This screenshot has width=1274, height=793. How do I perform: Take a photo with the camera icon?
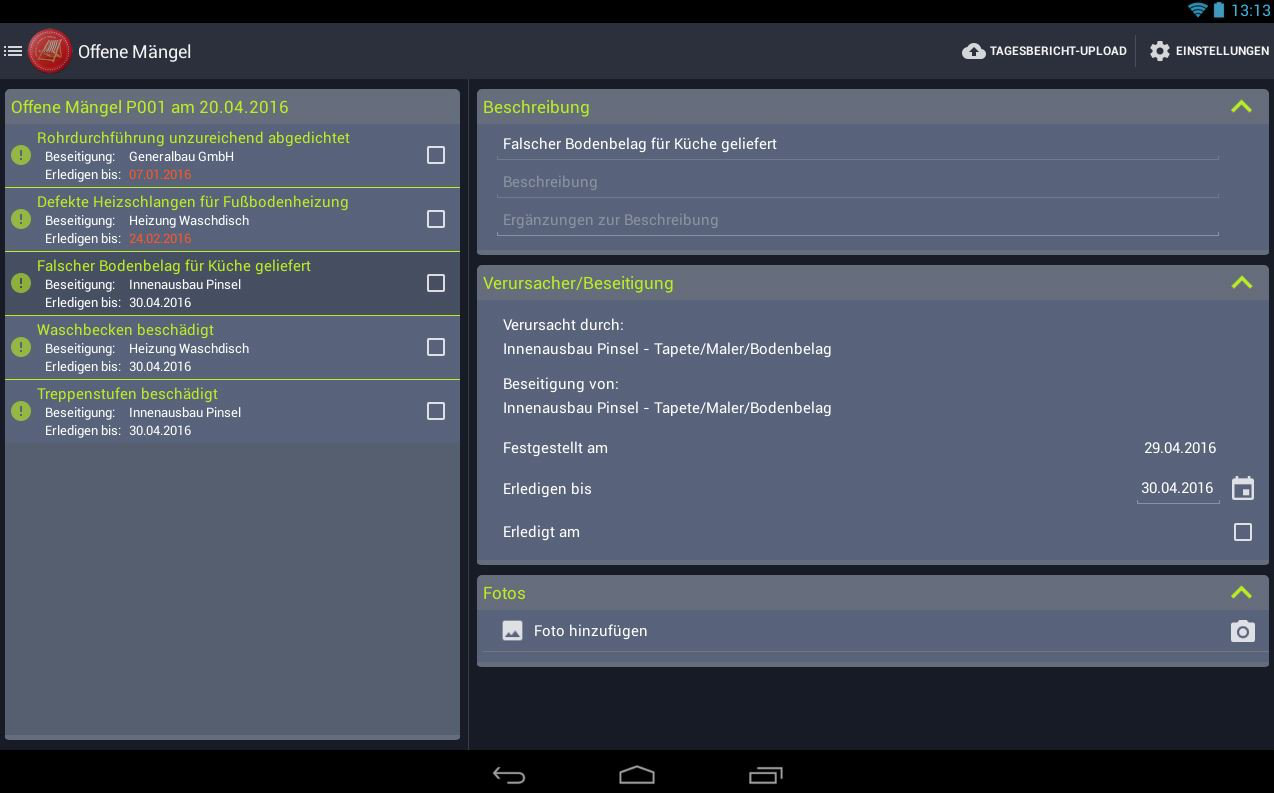tap(1242, 631)
